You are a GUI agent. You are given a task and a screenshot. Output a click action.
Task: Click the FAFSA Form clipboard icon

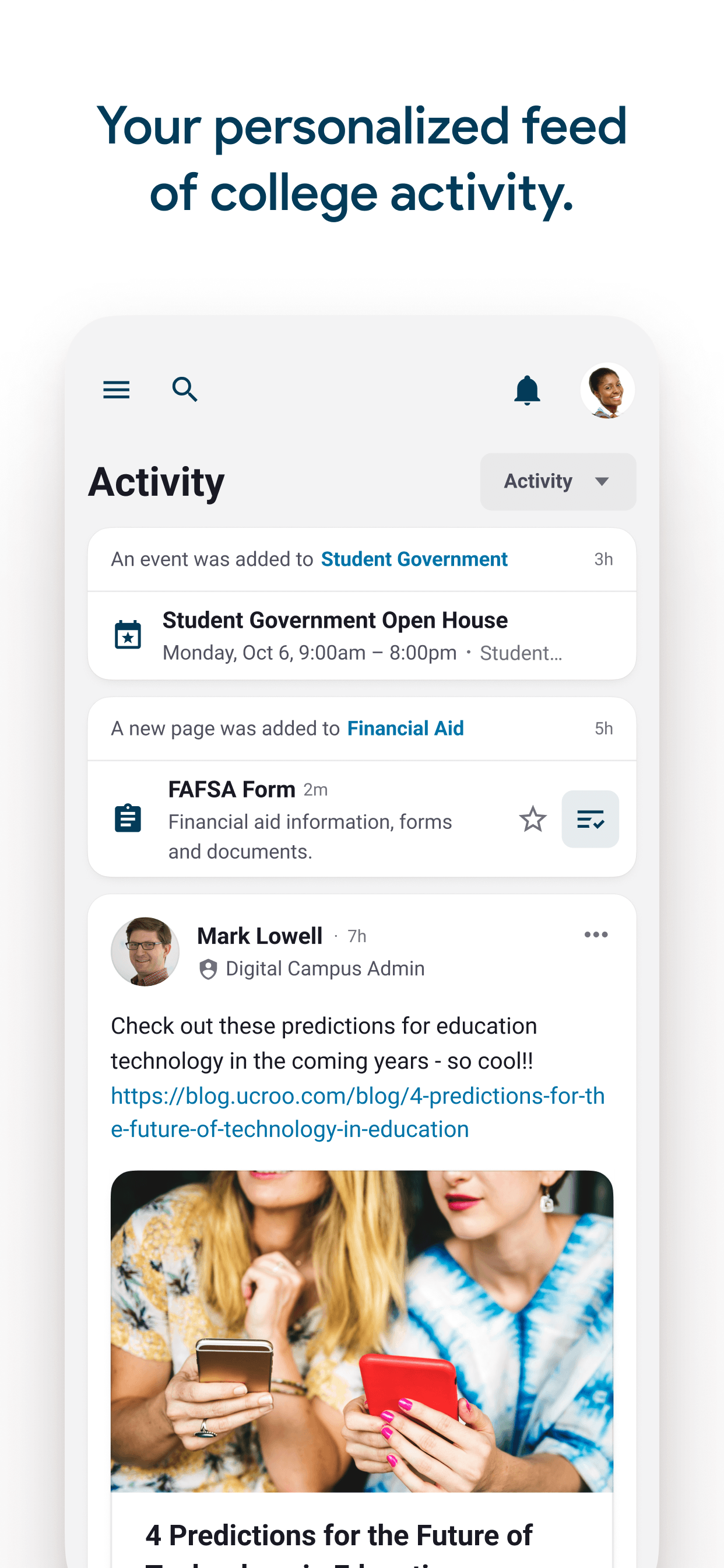[x=128, y=818]
